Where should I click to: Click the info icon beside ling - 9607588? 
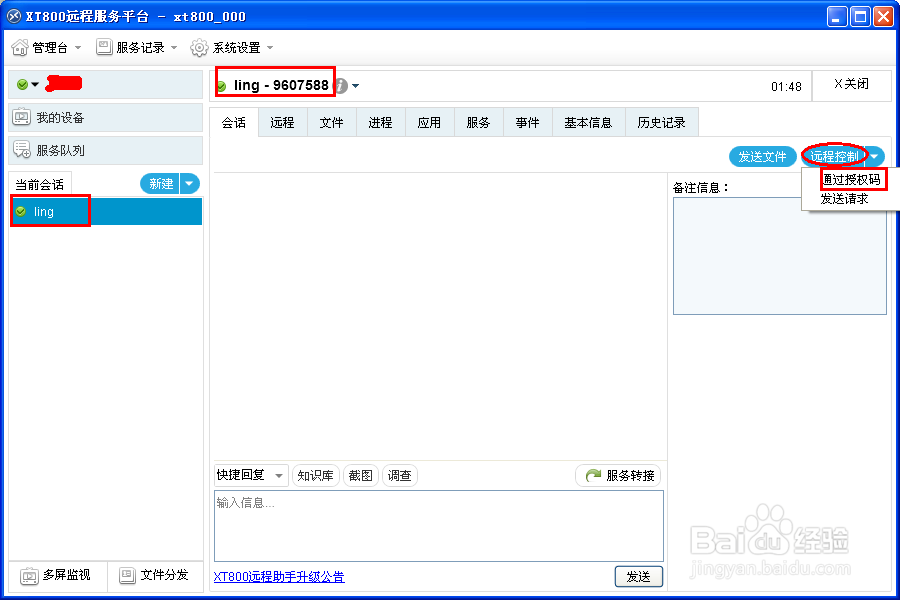click(x=339, y=85)
